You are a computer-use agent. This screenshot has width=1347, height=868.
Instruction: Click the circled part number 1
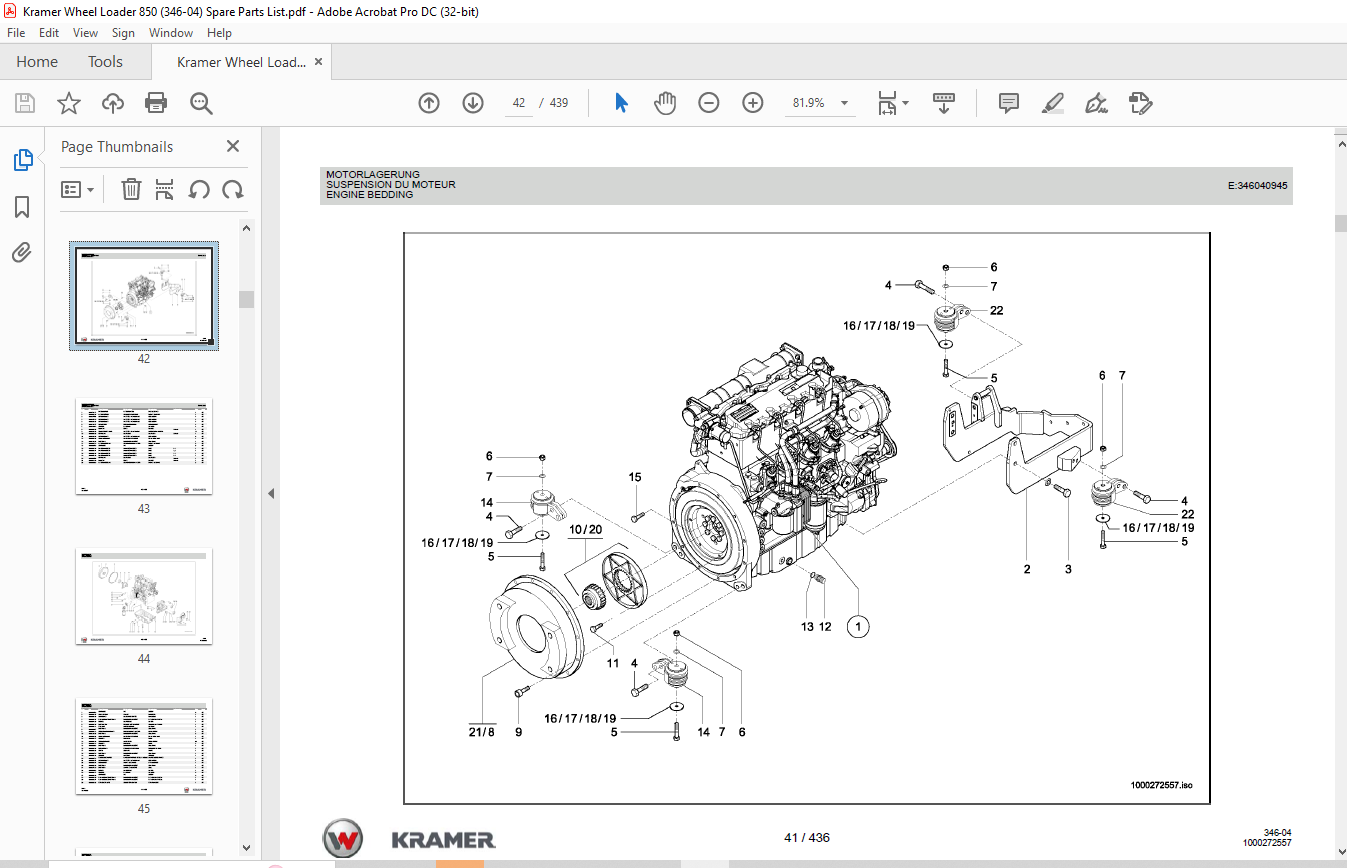pos(857,627)
